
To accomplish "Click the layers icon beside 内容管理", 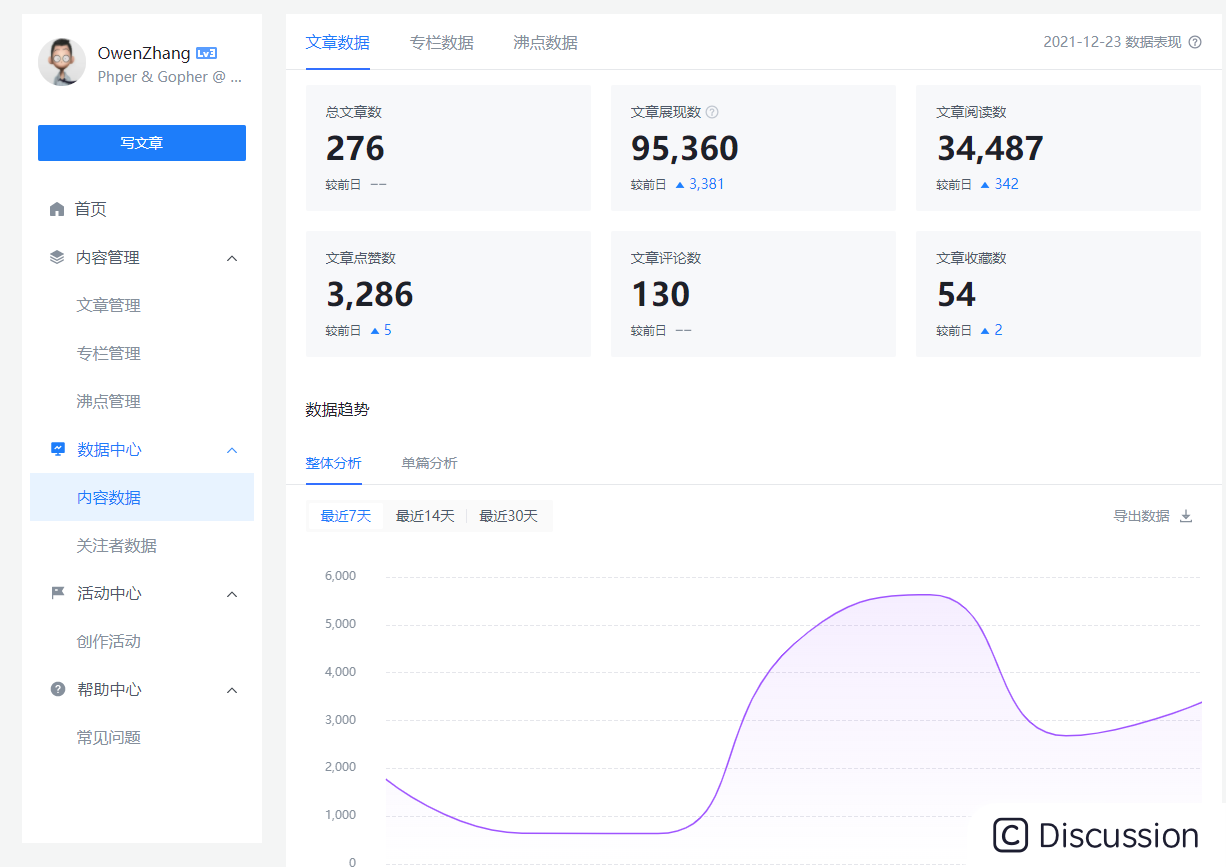I will point(57,257).
